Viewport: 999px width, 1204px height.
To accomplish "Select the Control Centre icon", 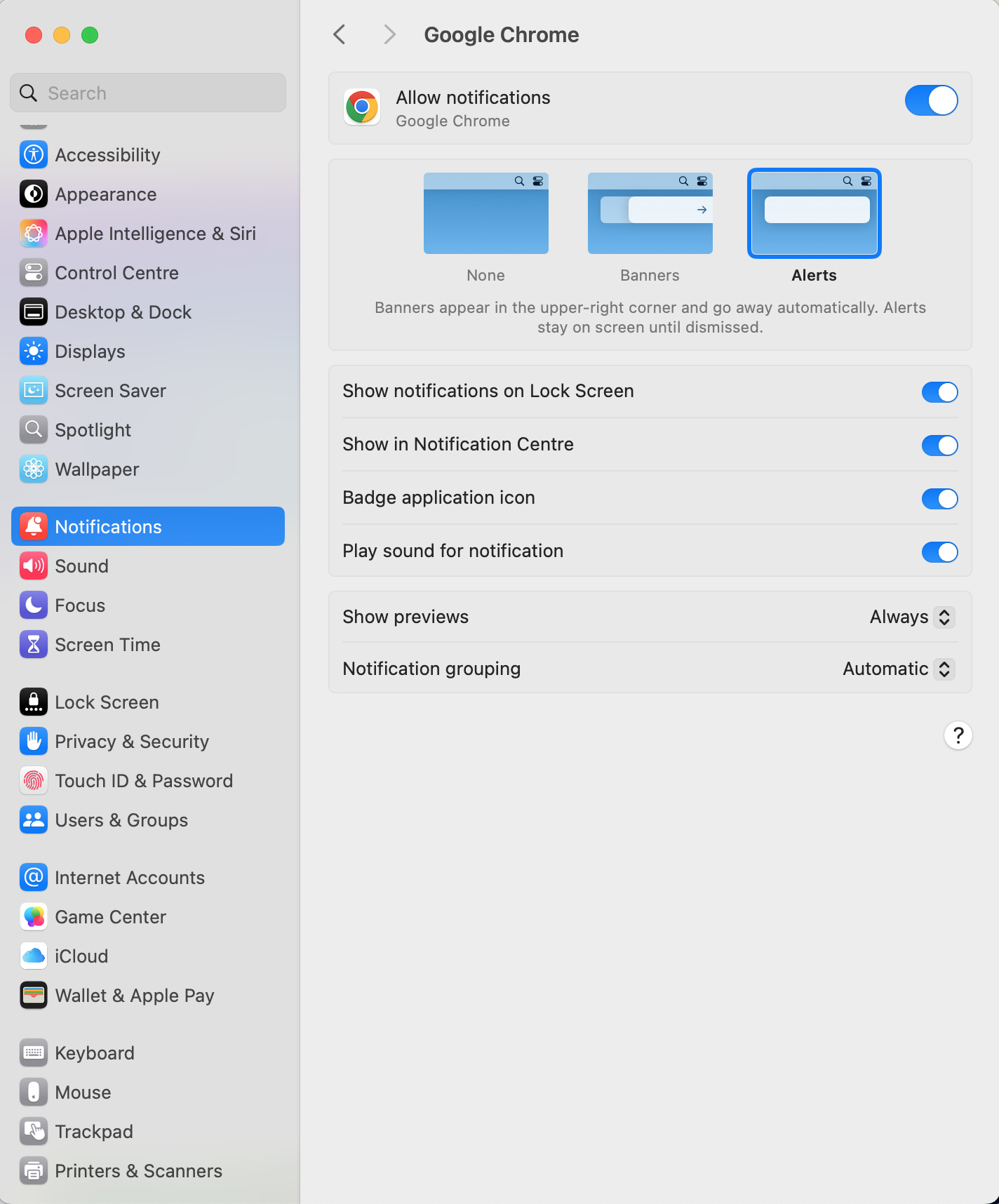I will (x=34, y=273).
